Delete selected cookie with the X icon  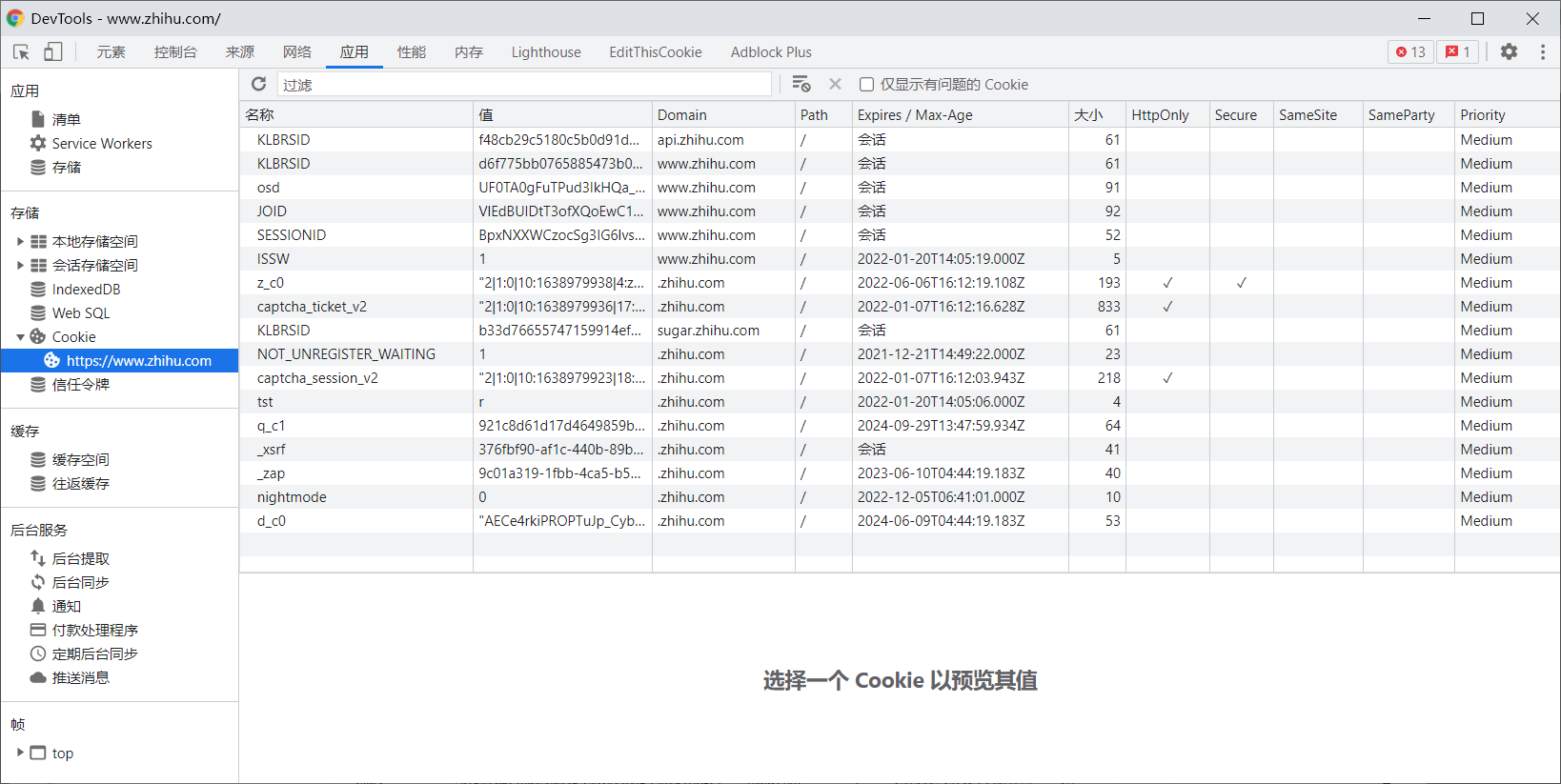point(835,84)
